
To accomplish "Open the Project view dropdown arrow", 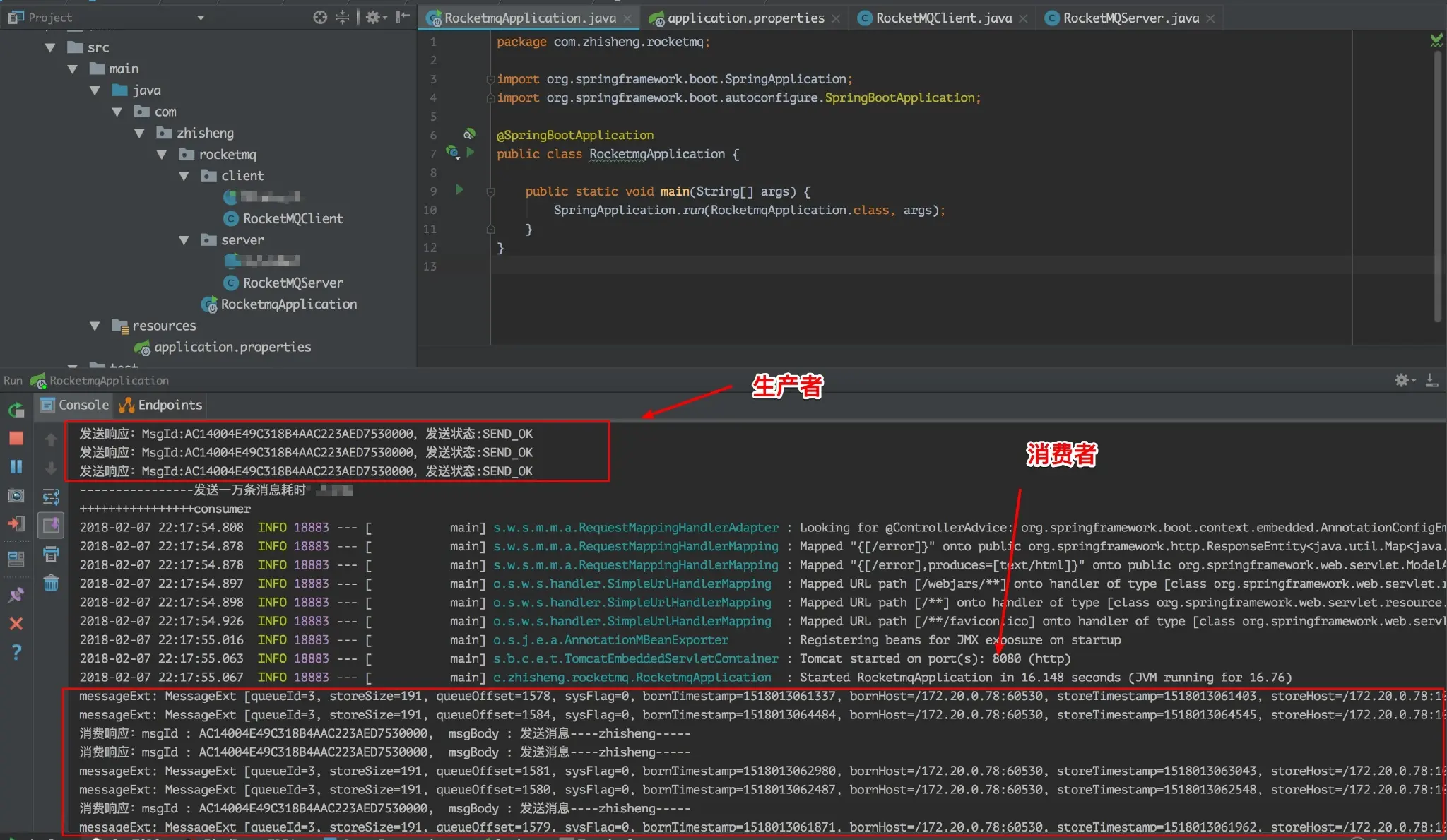I will [201, 18].
